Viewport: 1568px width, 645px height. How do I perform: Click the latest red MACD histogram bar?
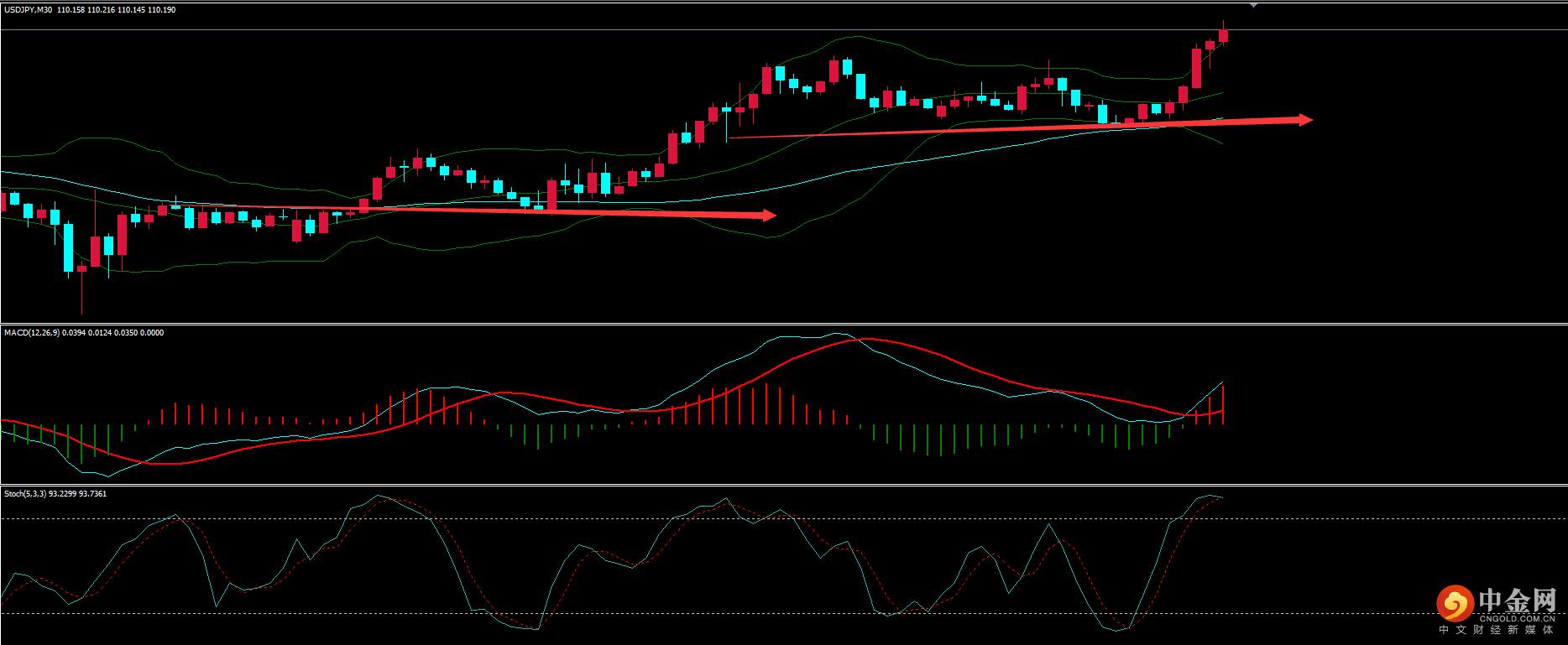click(x=1223, y=404)
